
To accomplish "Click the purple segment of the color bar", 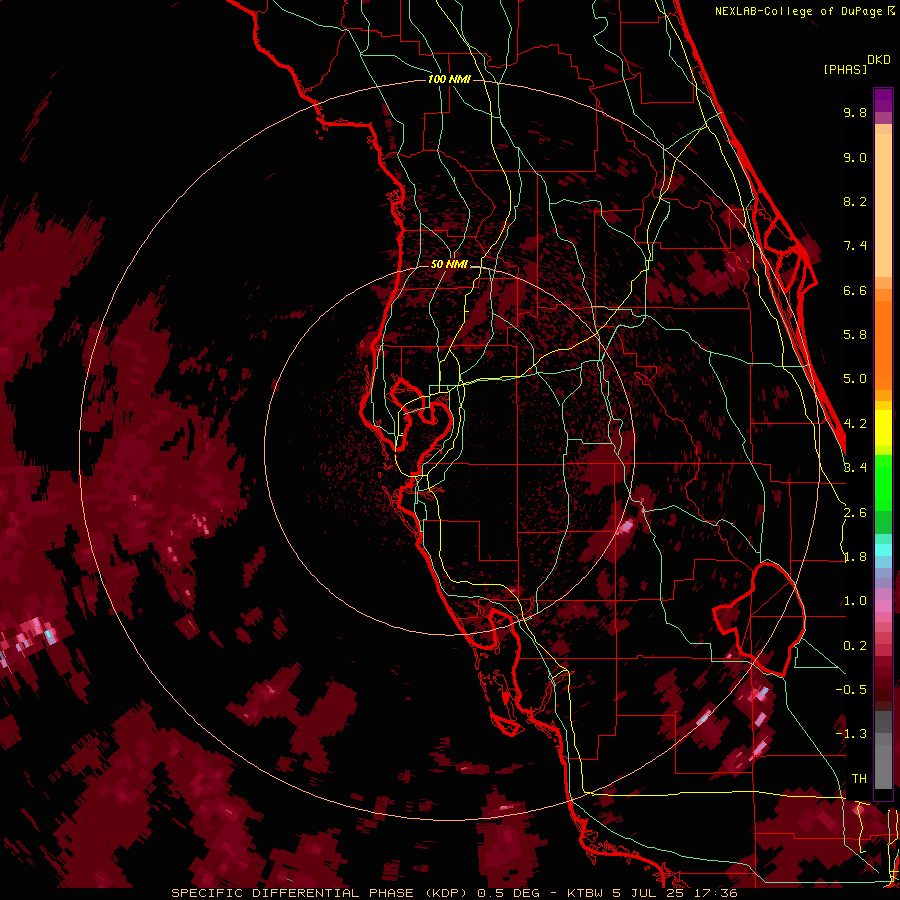I will pos(883,101).
